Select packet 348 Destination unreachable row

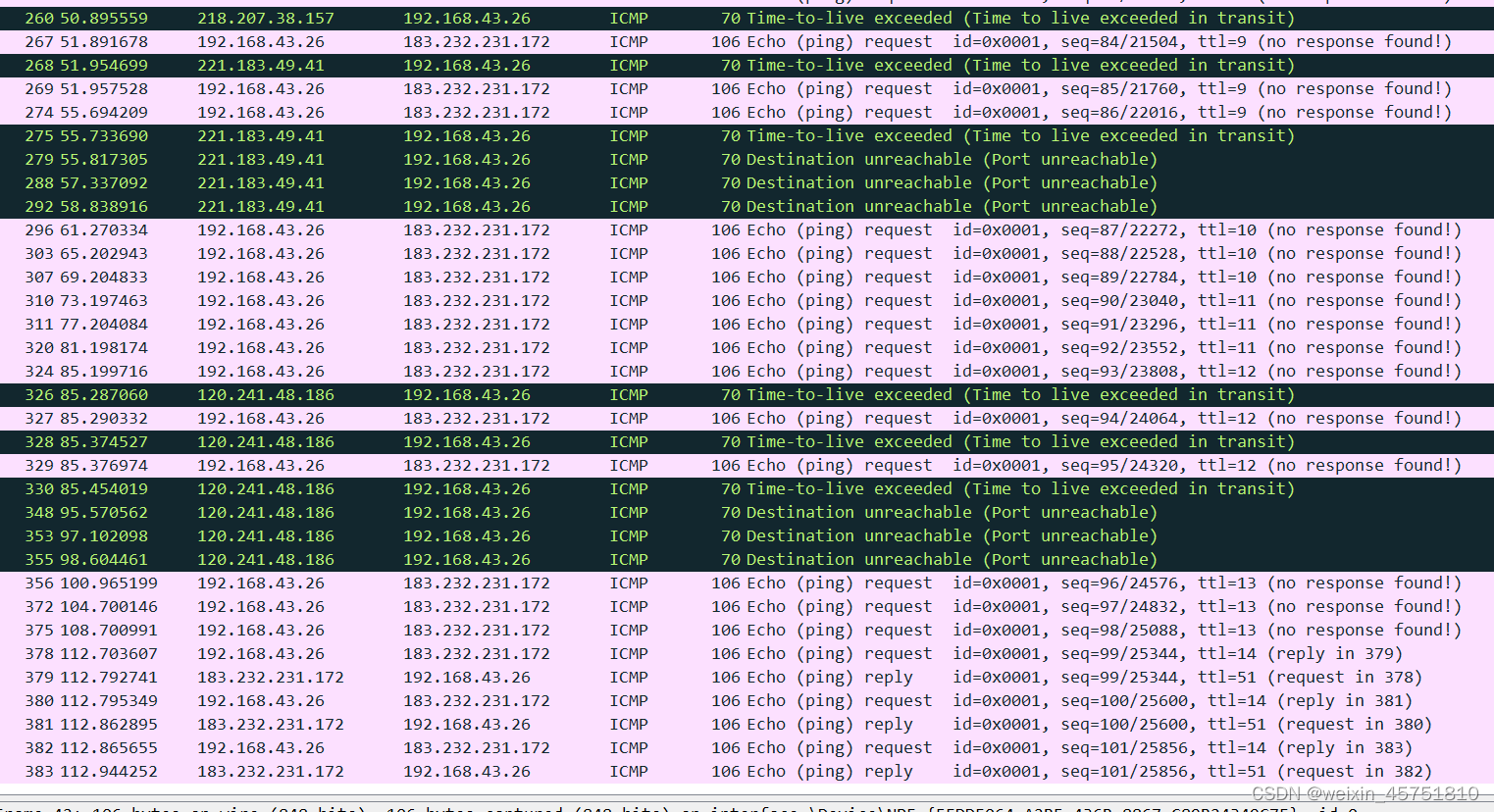point(747,513)
